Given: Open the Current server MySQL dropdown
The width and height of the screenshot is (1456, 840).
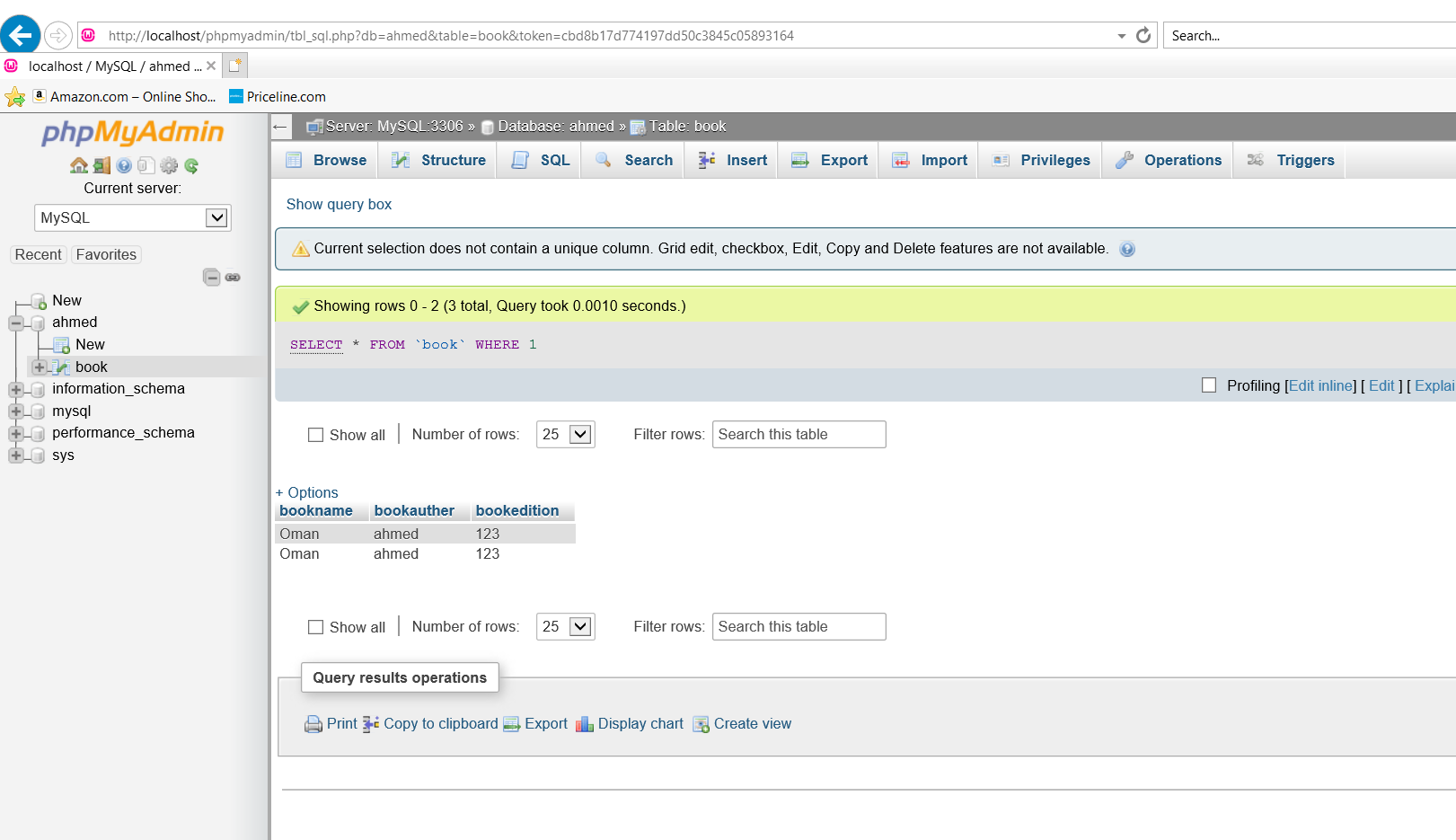Looking at the screenshot, I should (x=133, y=218).
